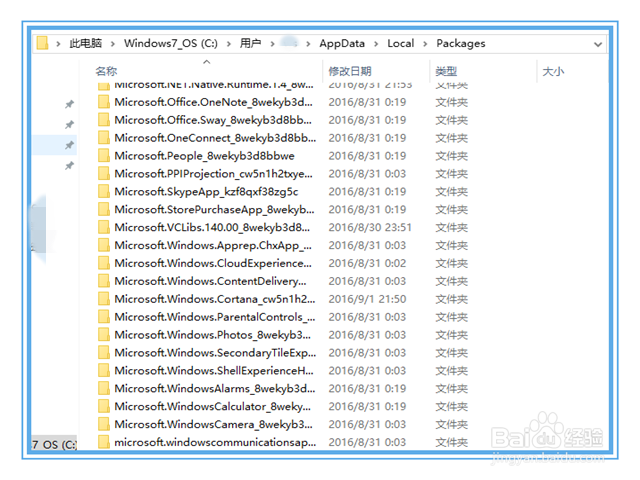The height and width of the screenshot is (480, 640).
Task: Select the Microsoft.PPIProjection_cw5n1h2txye... folder name
Action: [x=213, y=174]
